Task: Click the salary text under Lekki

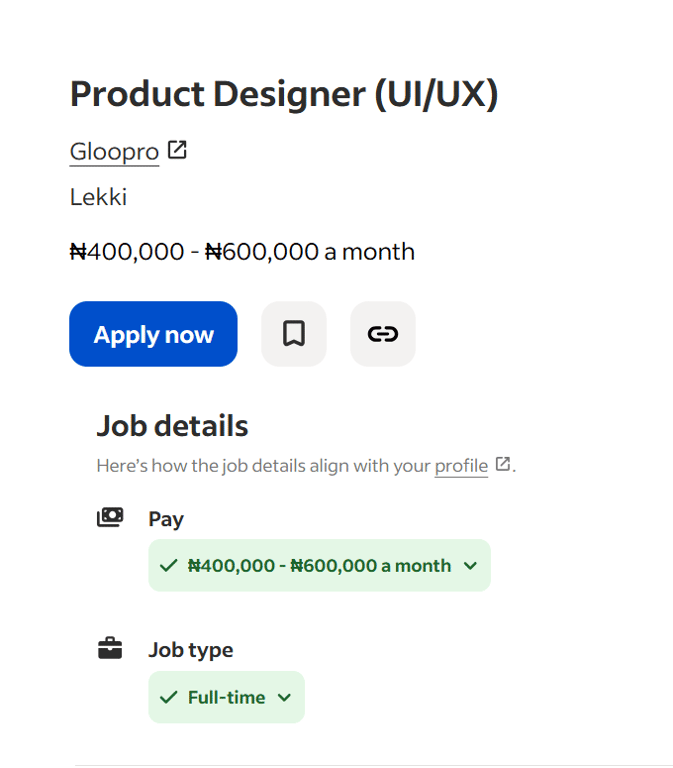Action: pos(242,251)
